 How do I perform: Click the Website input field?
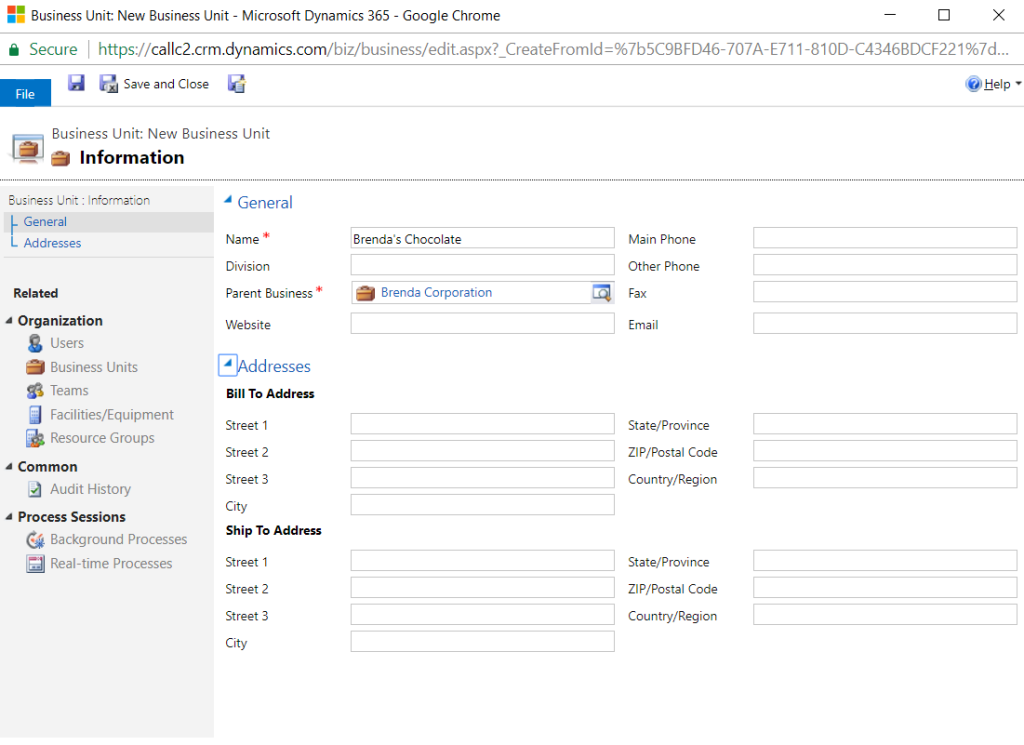pyautogui.click(x=483, y=323)
